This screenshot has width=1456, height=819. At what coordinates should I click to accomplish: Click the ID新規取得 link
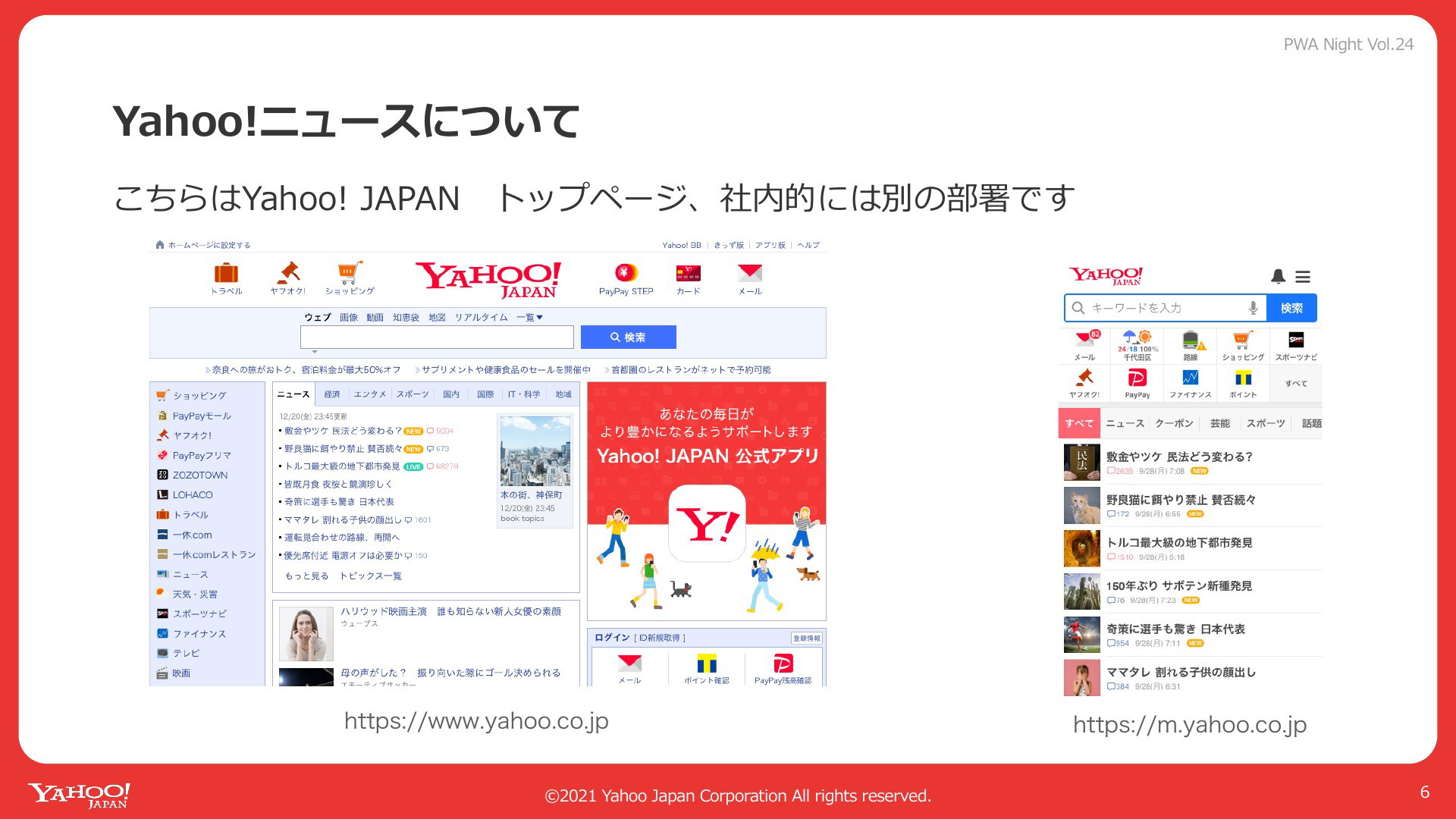click(x=659, y=638)
